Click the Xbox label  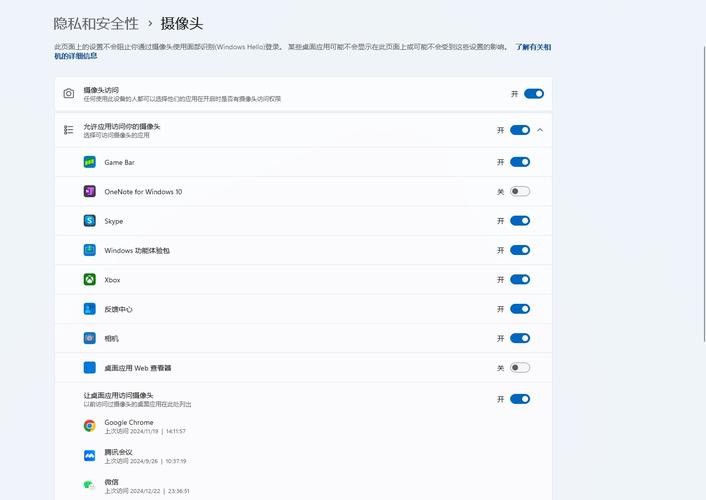click(x=112, y=280)
